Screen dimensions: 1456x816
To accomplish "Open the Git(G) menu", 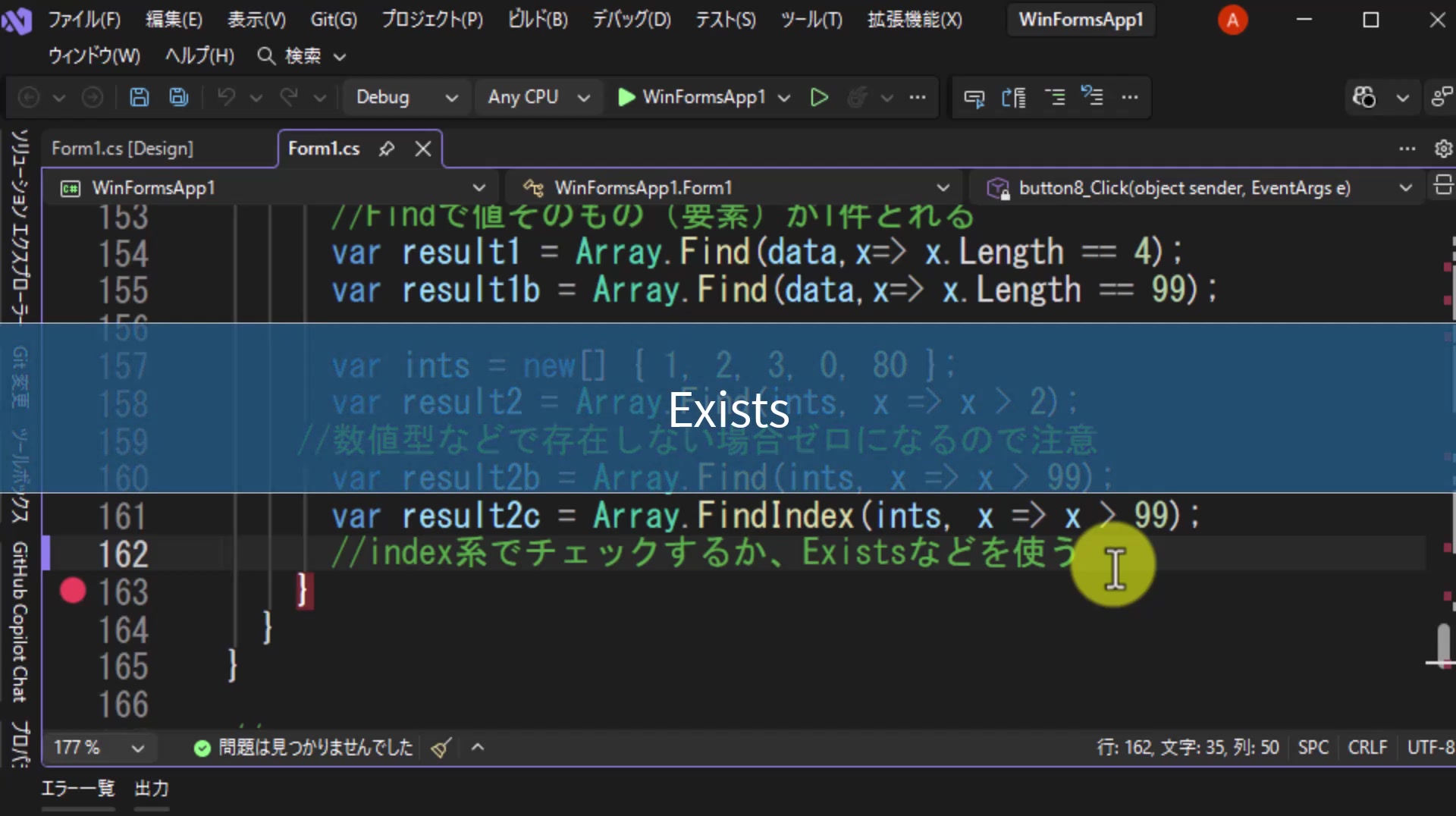I will 334,20.
